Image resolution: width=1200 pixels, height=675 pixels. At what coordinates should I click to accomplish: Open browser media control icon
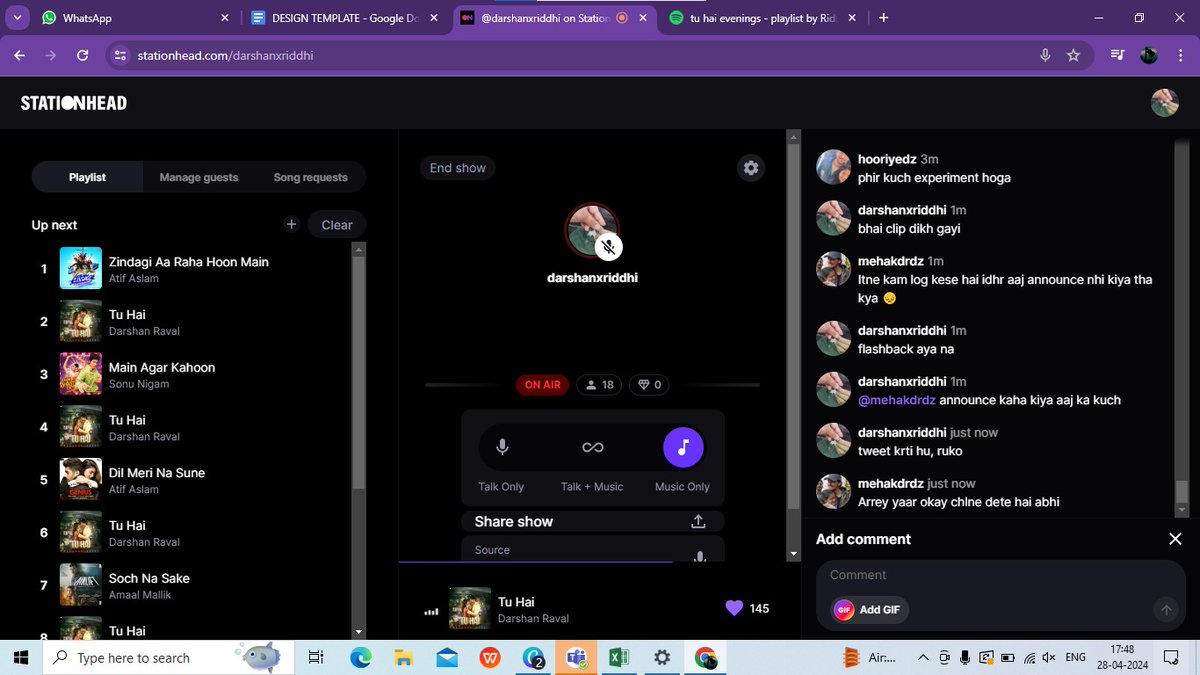[x=1118, y=55]
